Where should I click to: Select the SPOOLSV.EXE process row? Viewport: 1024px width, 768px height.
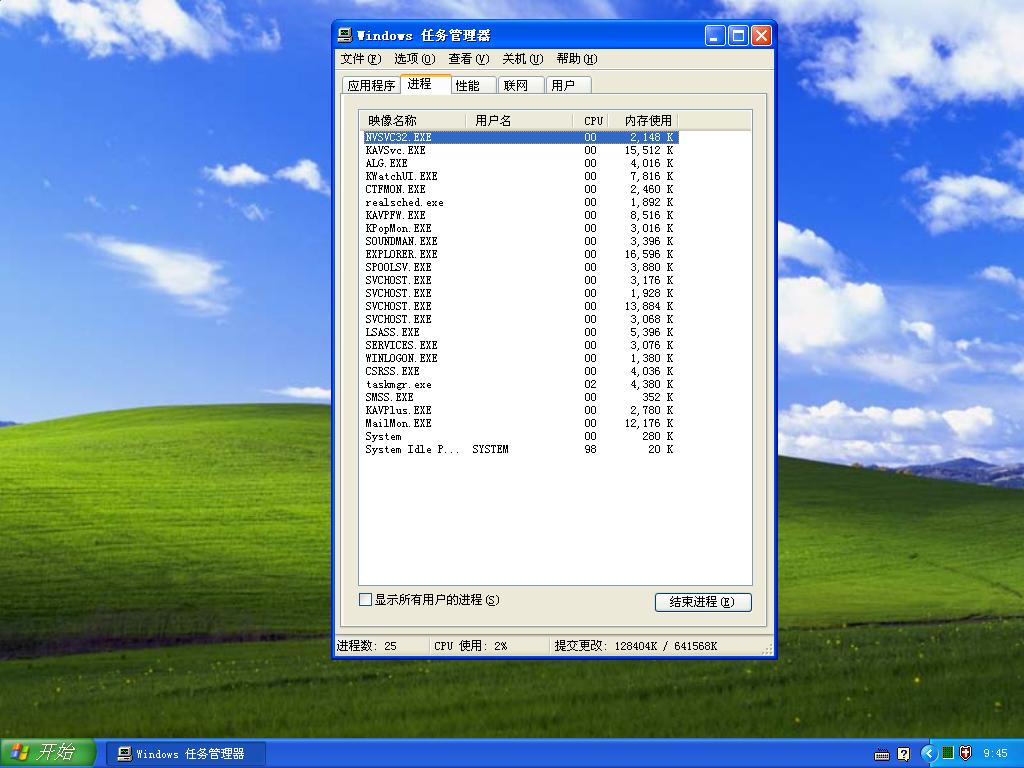pyautogui.click(x=521, y=267)
